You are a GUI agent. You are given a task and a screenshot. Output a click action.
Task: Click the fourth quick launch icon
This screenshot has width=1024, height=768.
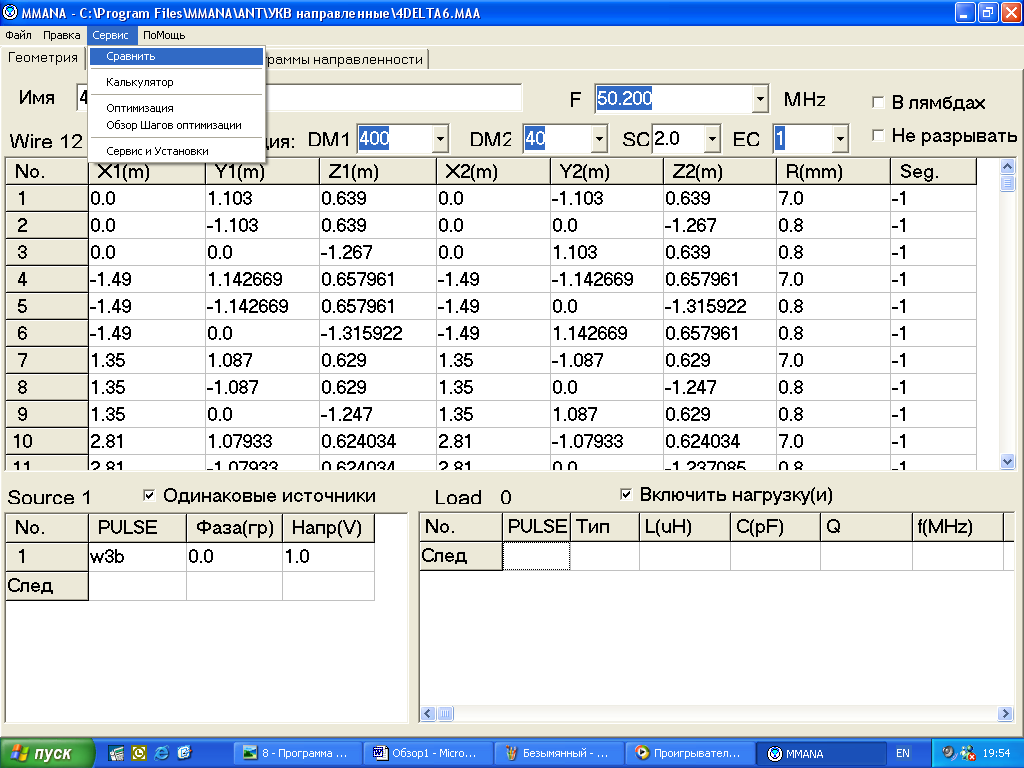185,753
